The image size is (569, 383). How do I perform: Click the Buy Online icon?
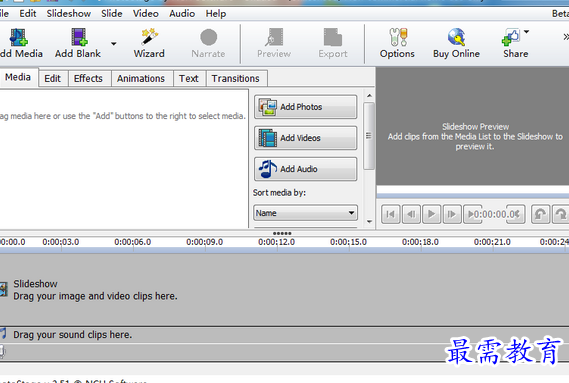[x=456, y=37]
